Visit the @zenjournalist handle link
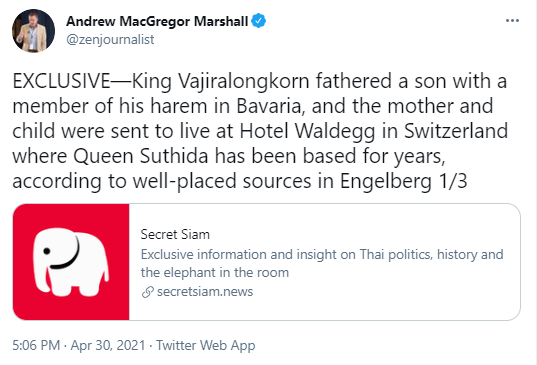Viewport: 537px width, 365px height. 110,40
